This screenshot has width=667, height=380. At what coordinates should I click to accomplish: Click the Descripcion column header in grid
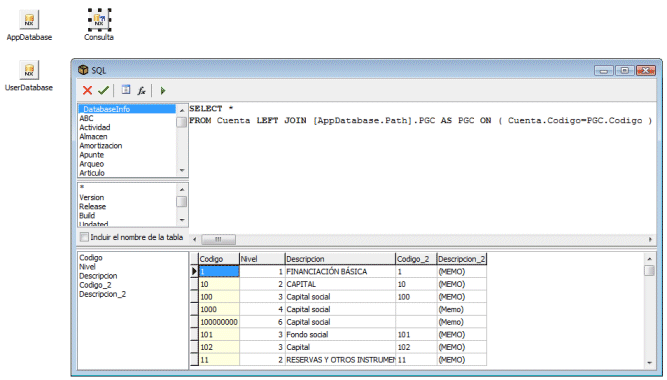(x=340, y=259)
